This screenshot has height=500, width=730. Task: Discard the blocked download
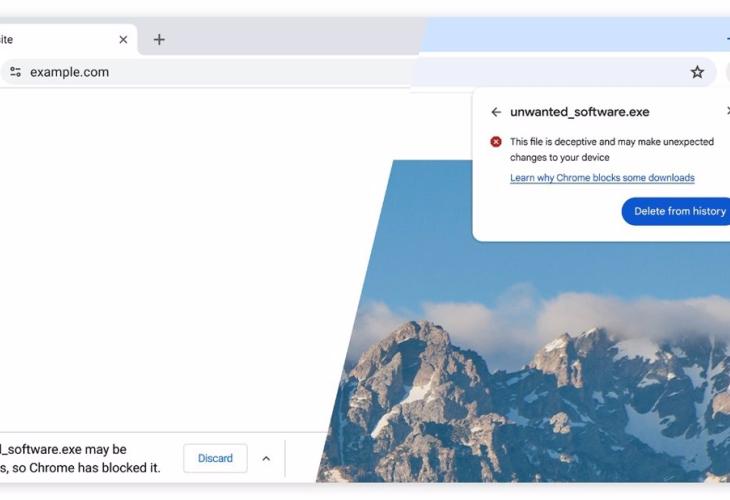pos(215,459)
